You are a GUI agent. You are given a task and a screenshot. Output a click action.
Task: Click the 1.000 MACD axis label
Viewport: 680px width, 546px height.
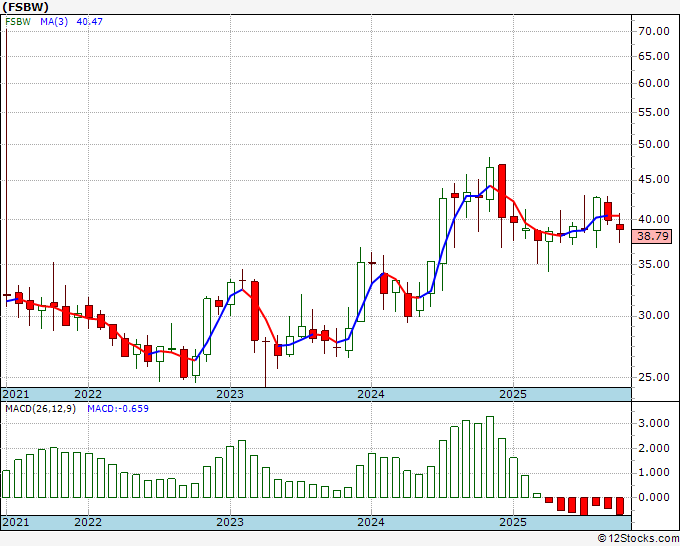(x=654, y=473)
